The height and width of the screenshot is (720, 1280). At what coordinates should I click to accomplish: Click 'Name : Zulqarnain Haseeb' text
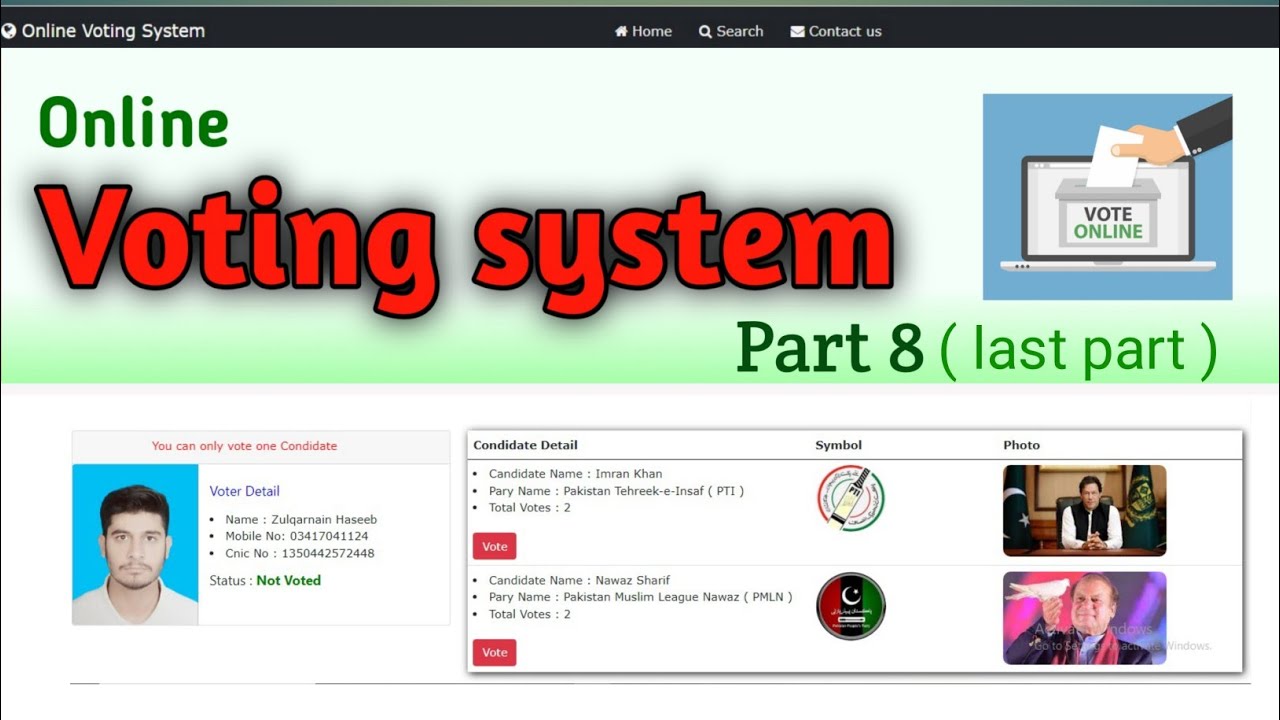pyautogui.click(x=301, y=519)
